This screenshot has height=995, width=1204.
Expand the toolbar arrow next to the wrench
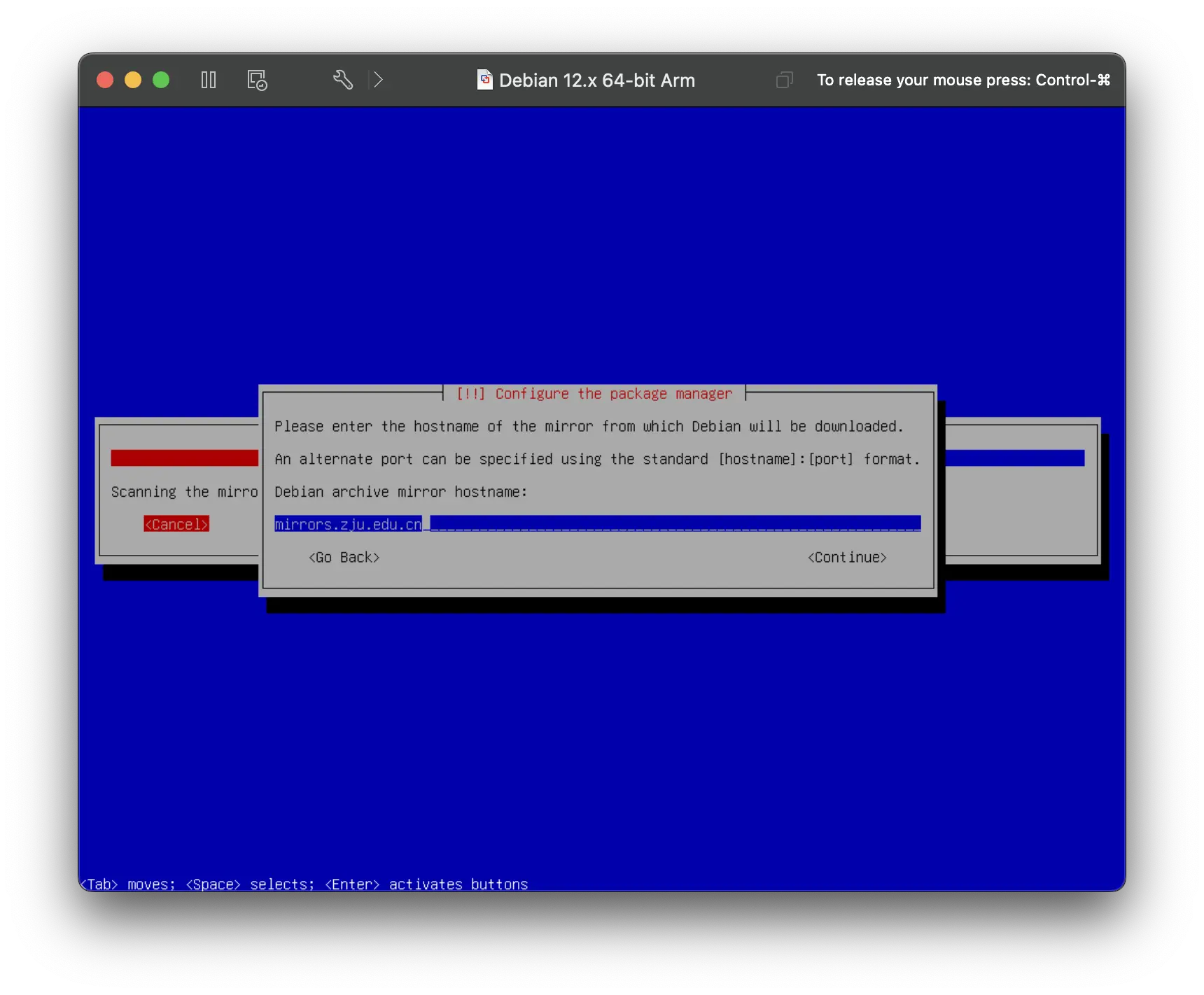tap(378, 80)
